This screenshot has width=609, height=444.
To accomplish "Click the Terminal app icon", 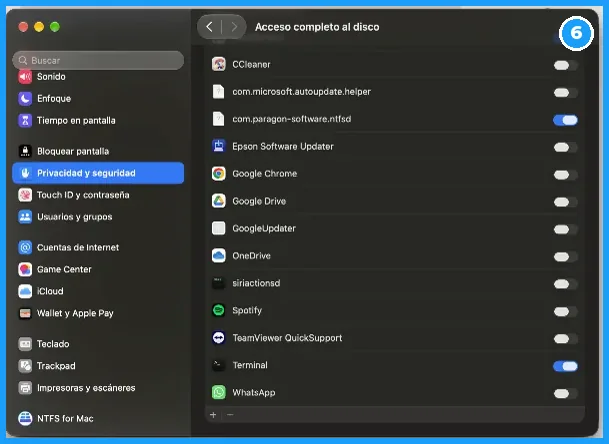I will [219, 365].
